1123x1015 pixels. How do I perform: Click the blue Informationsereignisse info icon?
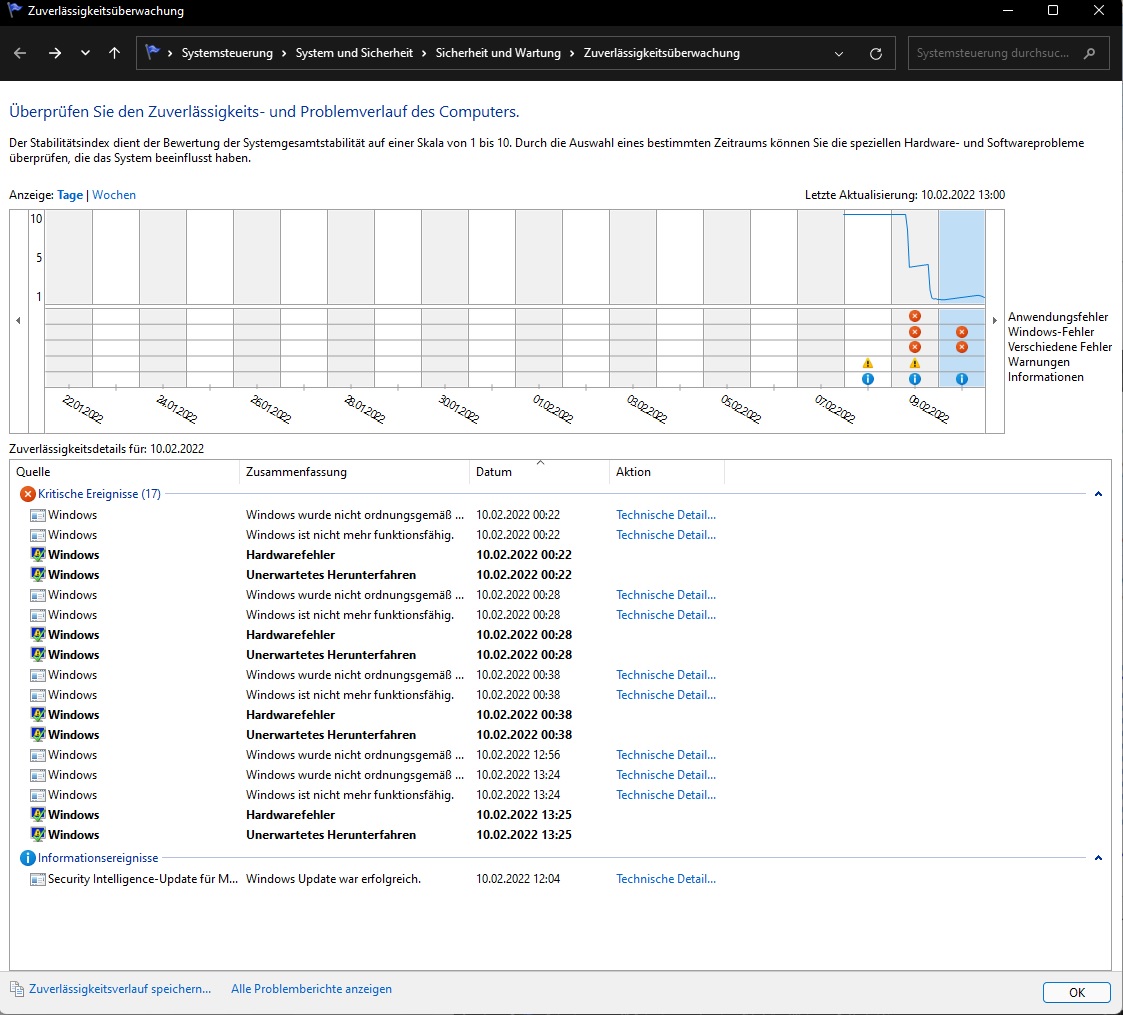click(28, 858)
